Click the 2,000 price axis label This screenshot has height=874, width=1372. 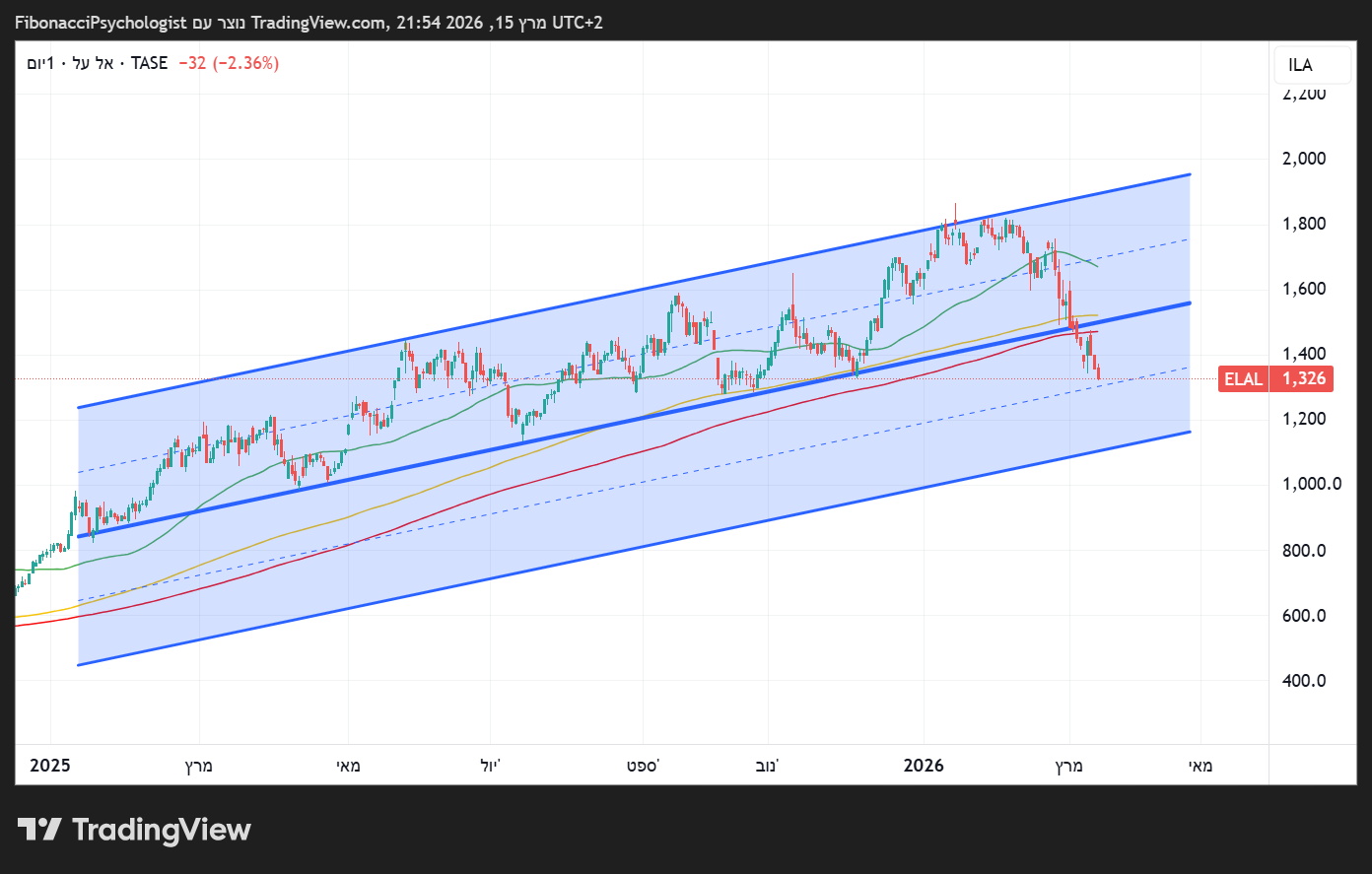(x=1304, y=159)
